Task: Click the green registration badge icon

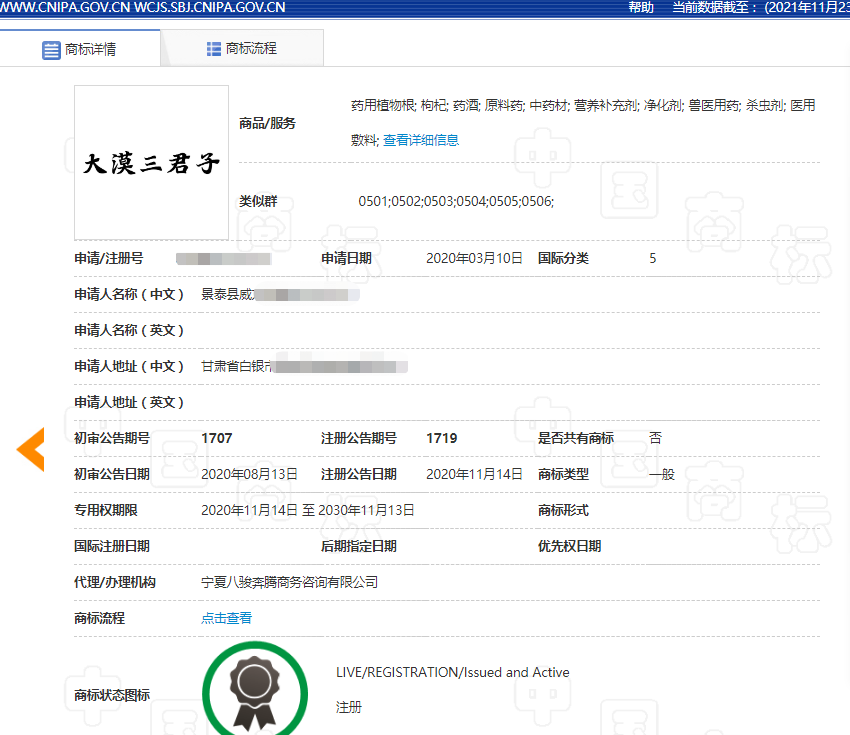Action: [x=254, y=690]
